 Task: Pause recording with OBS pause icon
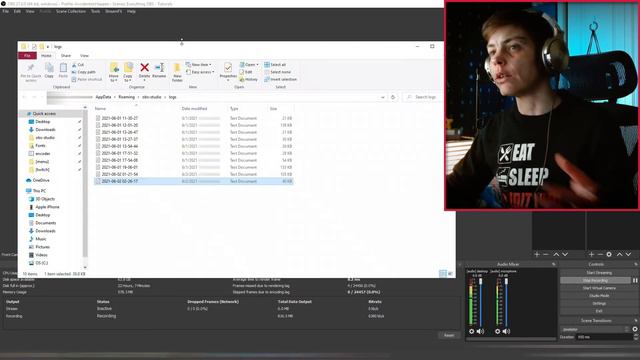coord(635,280)
